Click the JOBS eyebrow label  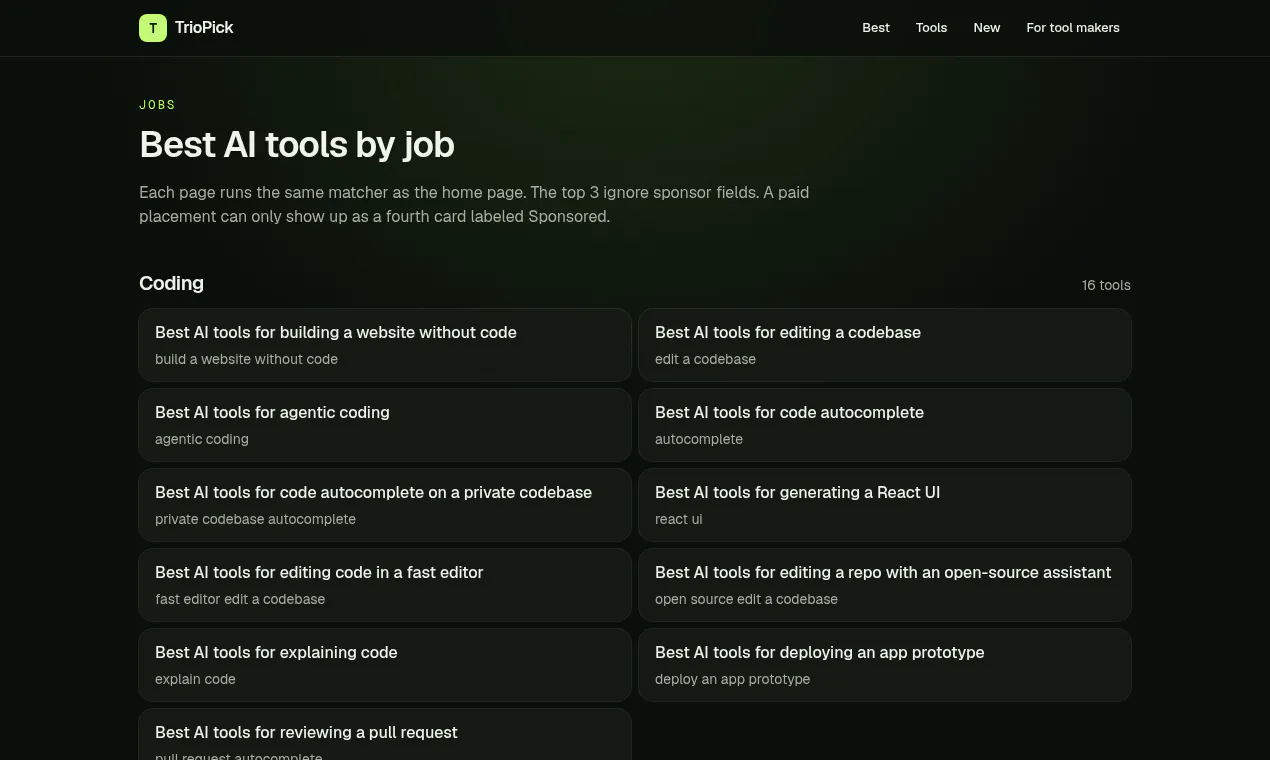point(157,105)
